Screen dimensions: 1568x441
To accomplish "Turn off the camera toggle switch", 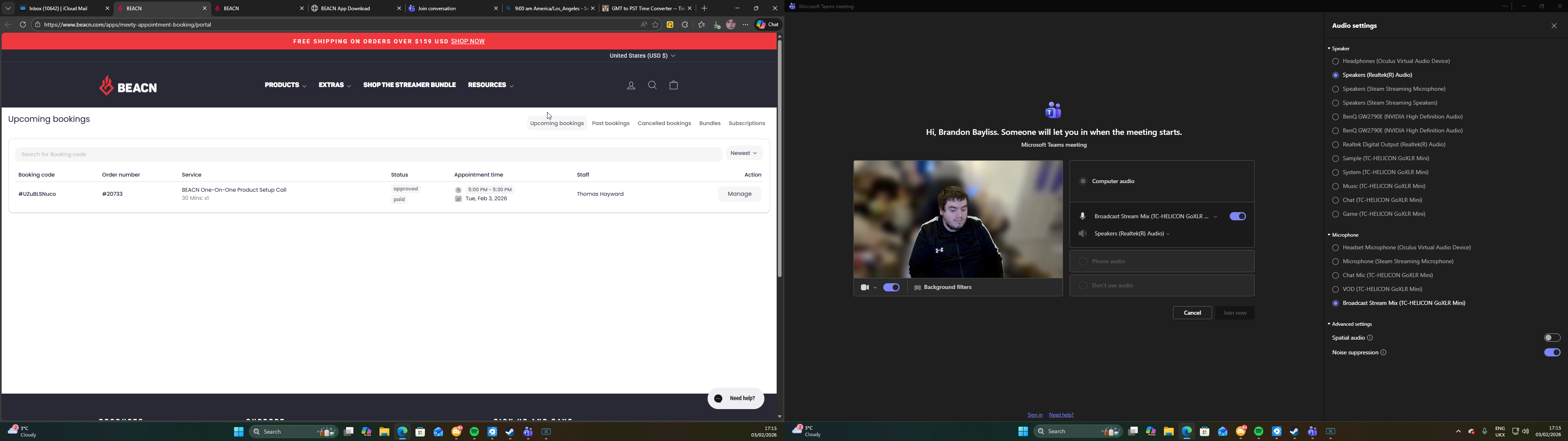I will (891, 287).
